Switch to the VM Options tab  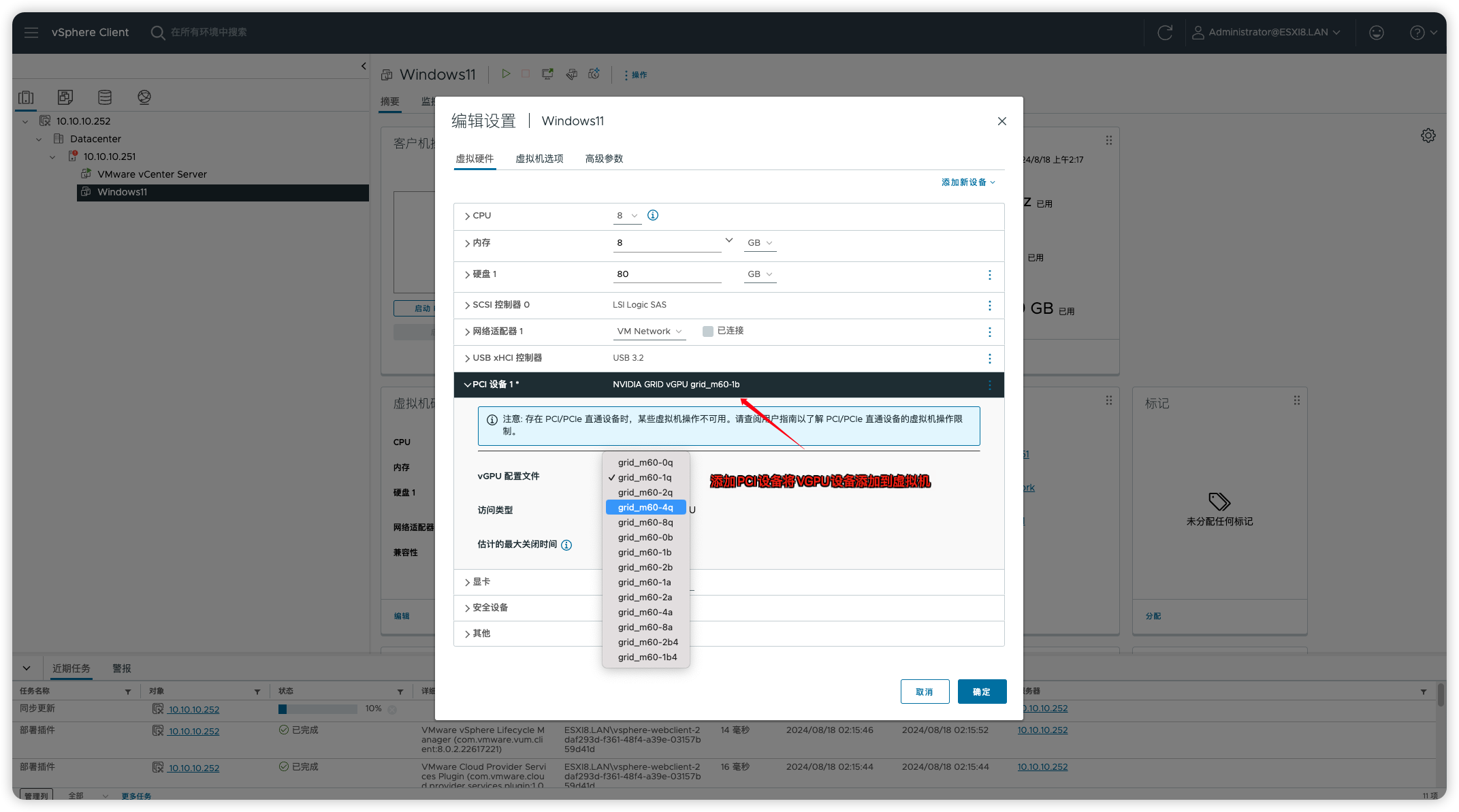pyautogui.click(x=539, y=159)
